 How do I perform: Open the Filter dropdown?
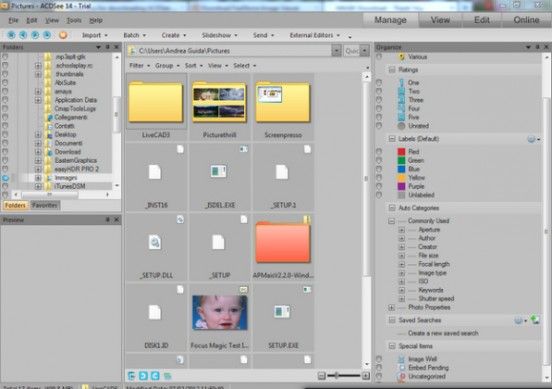[x=139, y=65]
